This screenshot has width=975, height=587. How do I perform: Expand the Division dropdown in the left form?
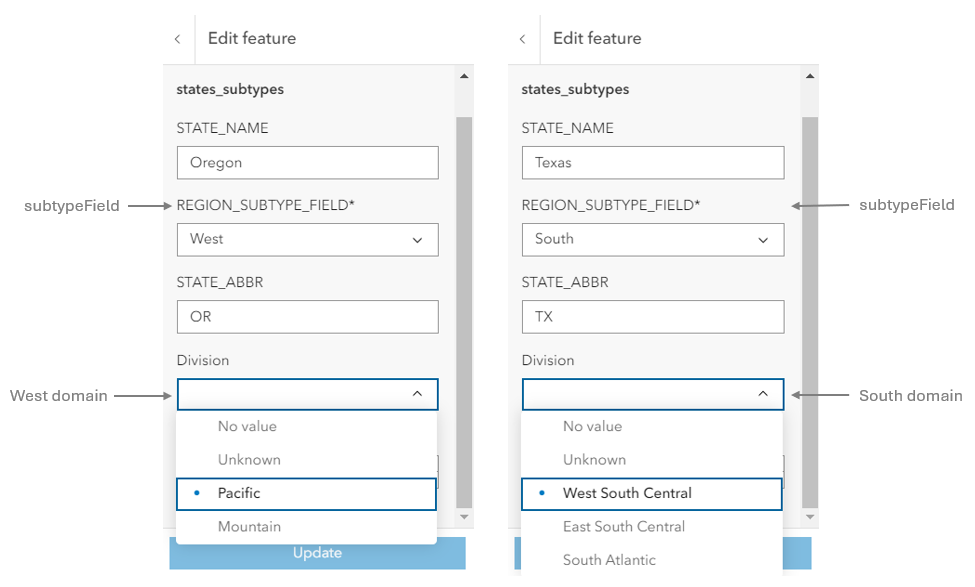point(307,394)
